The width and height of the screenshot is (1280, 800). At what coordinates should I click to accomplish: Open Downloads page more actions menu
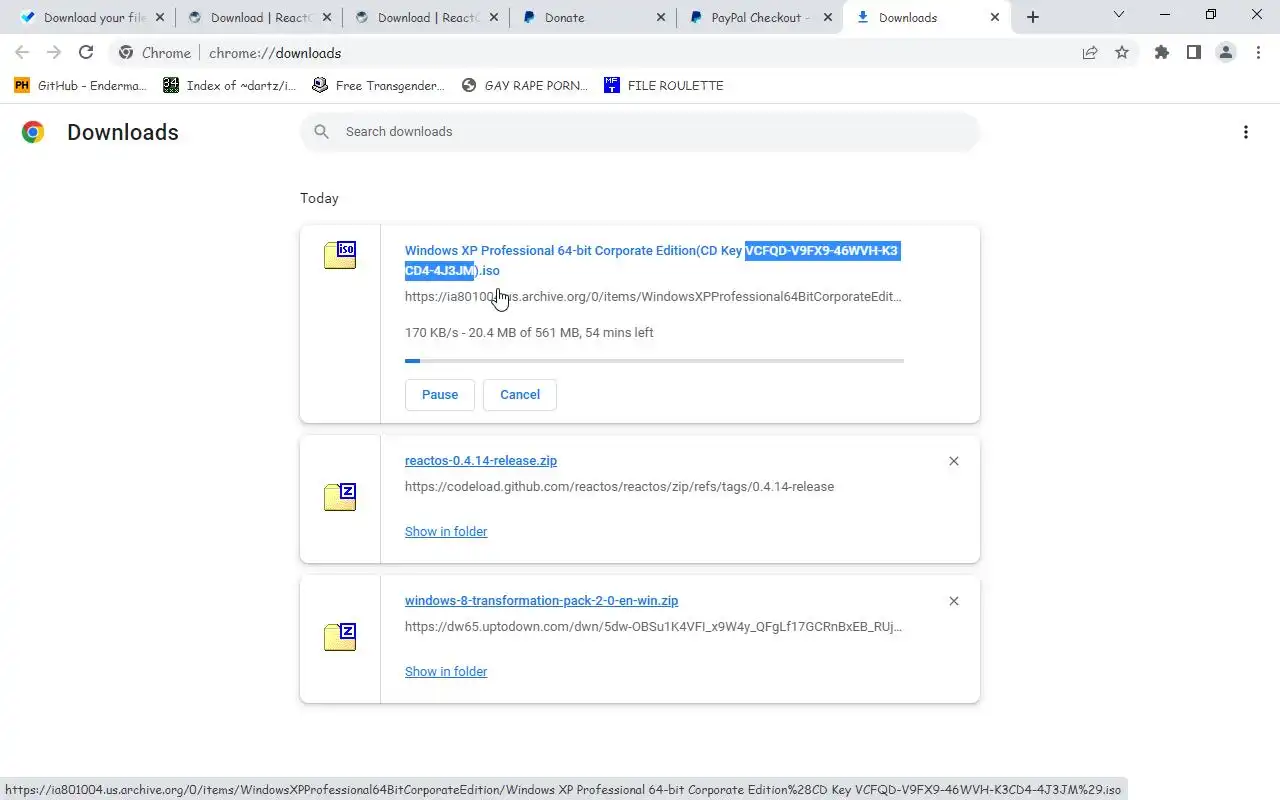pos(1246,132)
